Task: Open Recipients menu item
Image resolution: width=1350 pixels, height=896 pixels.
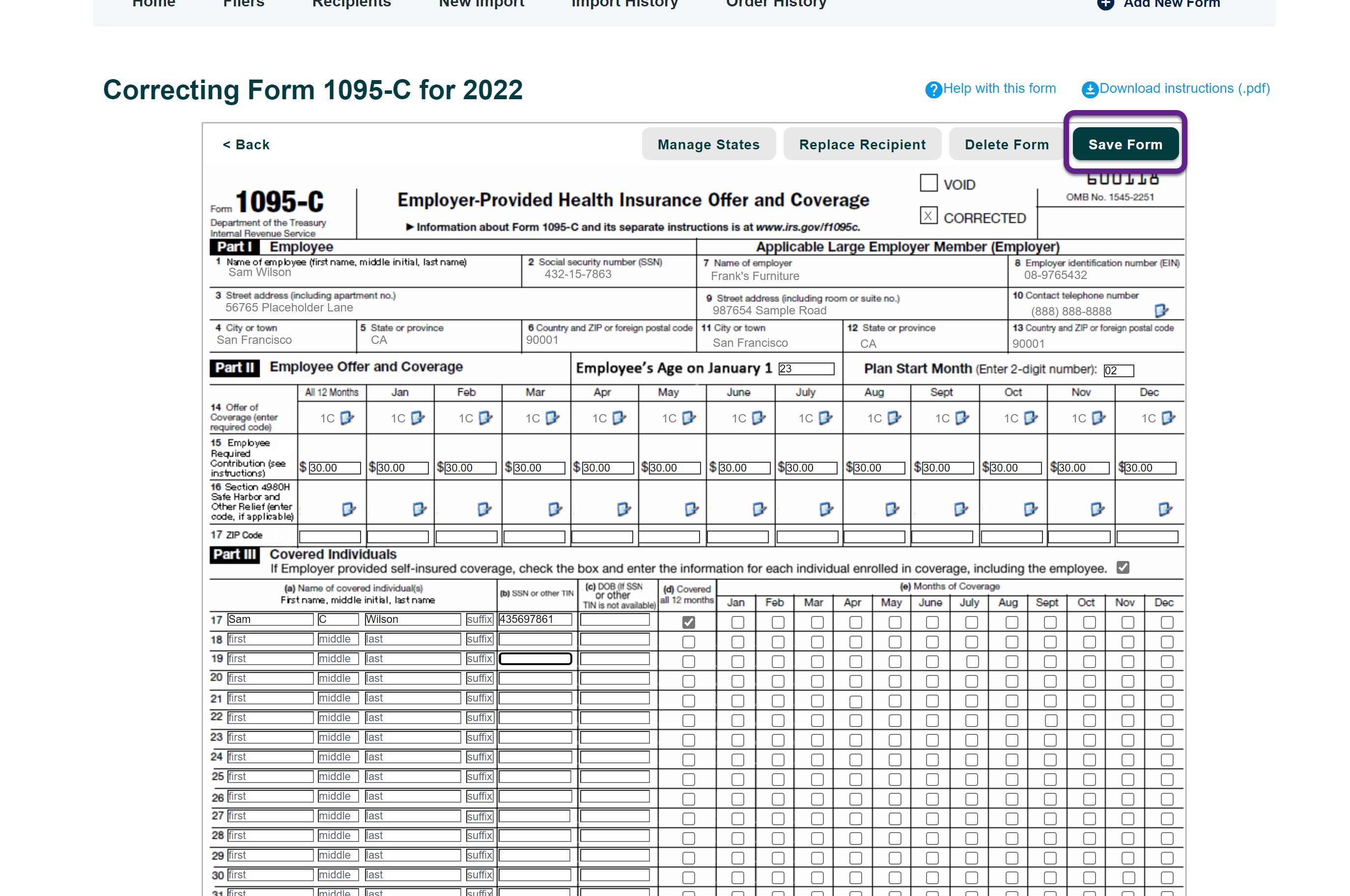Action: pyautogui.click(x=351, y=4)
